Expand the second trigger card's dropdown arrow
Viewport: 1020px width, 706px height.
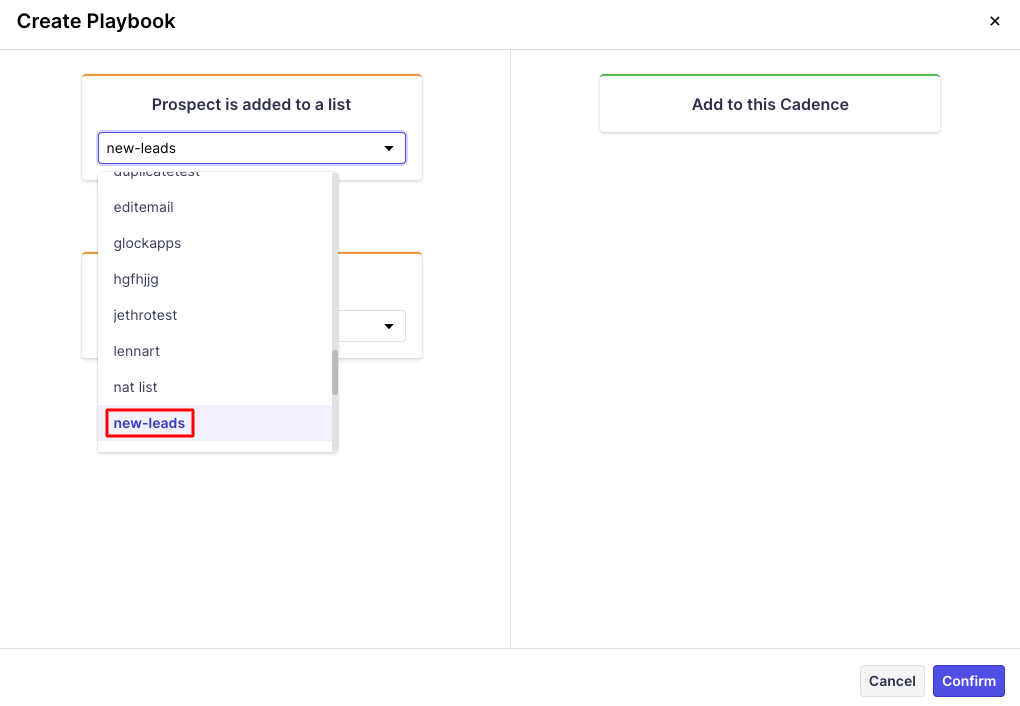coord(388,327)
